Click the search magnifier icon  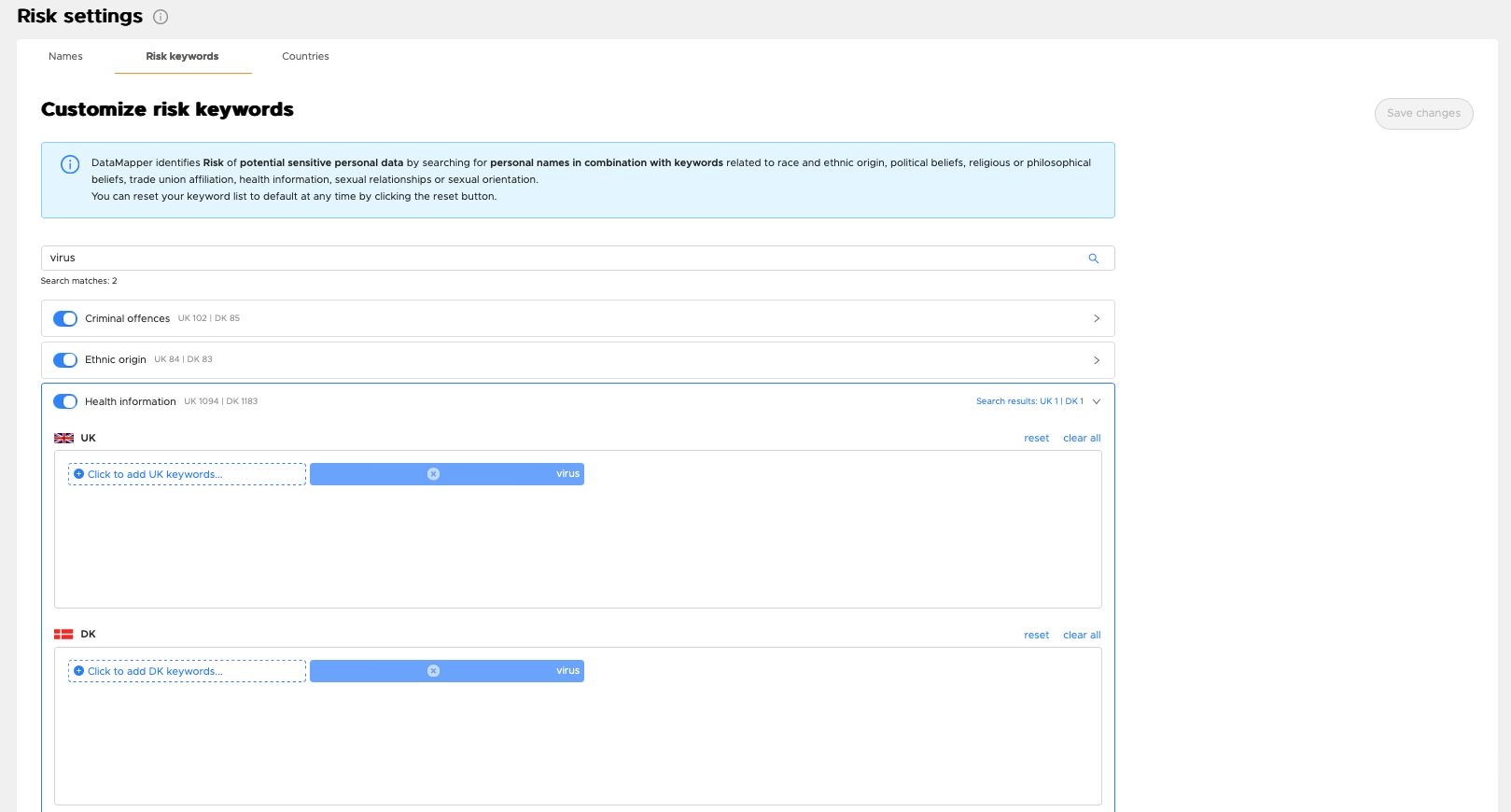[1094, 259]
